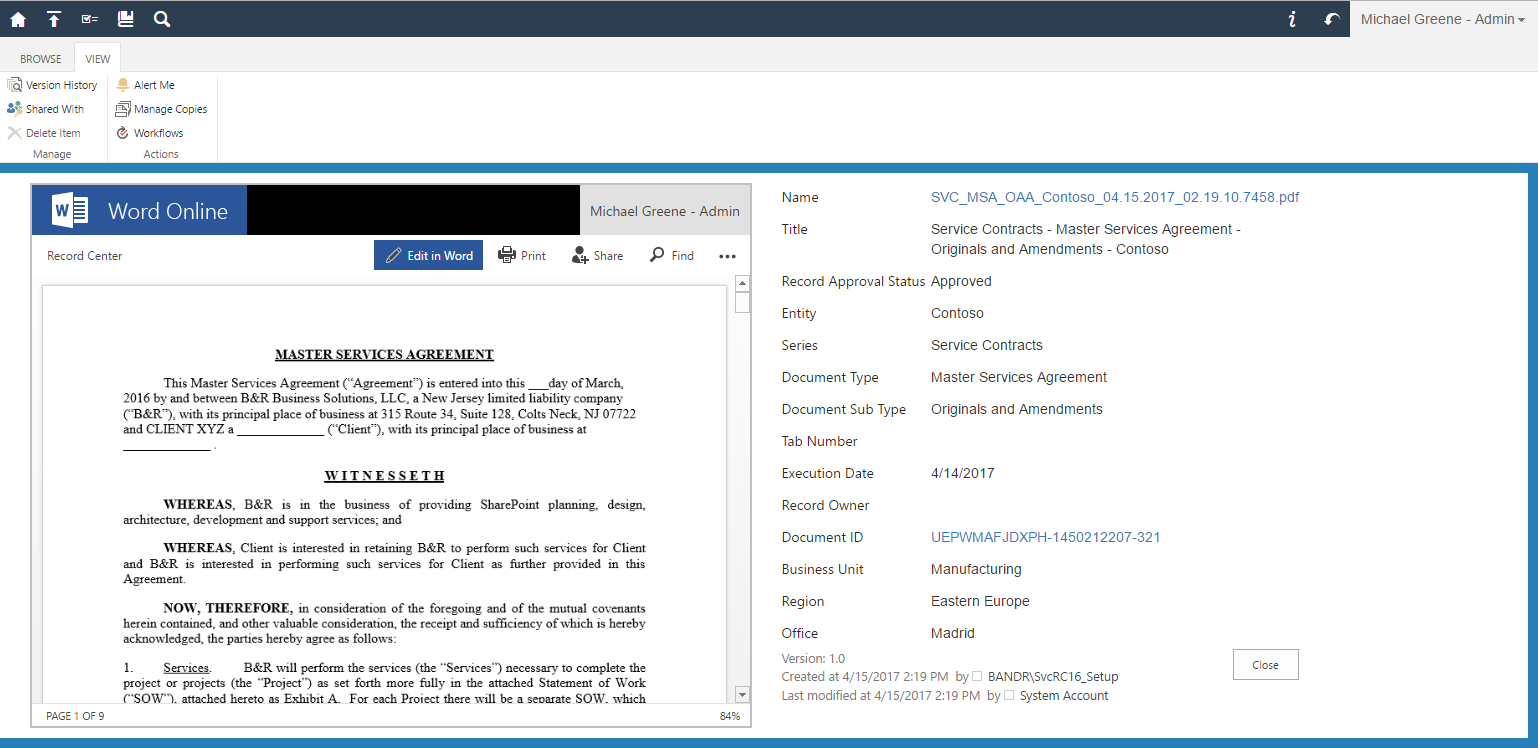Open the ellipsis more options menu

[x=727, y=256]
